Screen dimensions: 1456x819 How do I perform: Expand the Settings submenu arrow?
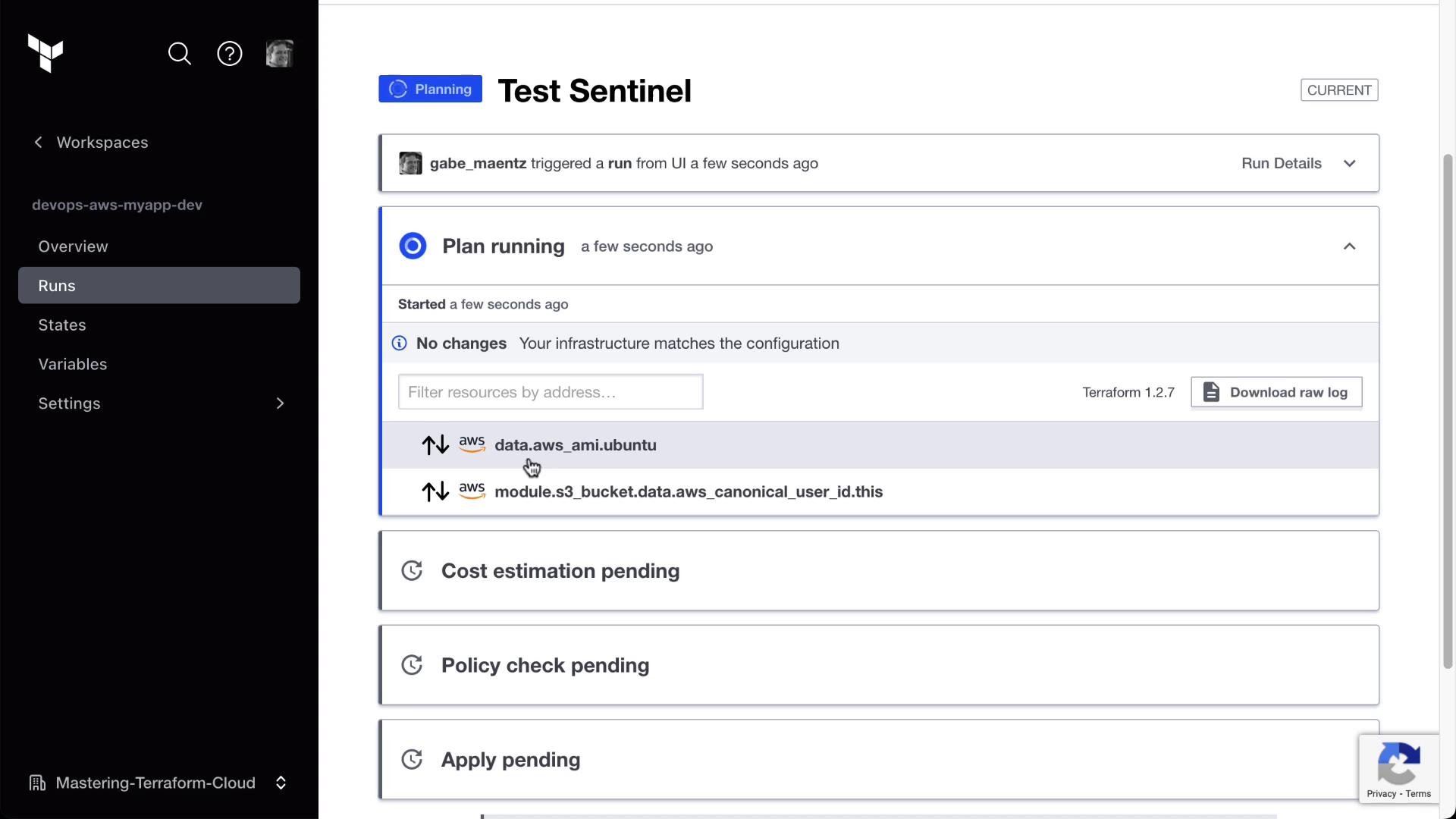click(x=280, y=403)
